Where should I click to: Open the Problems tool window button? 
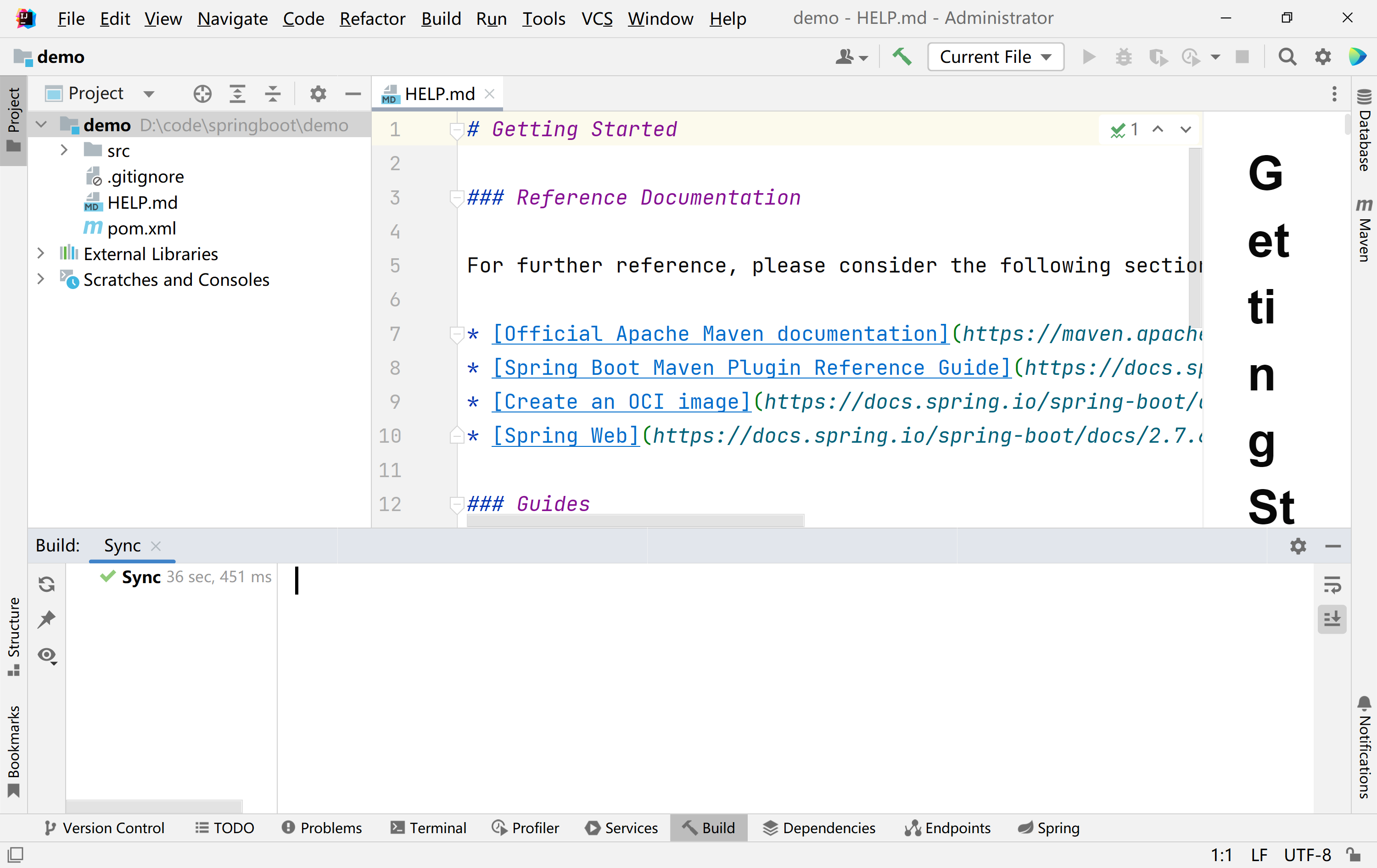(x=322, y=828)
